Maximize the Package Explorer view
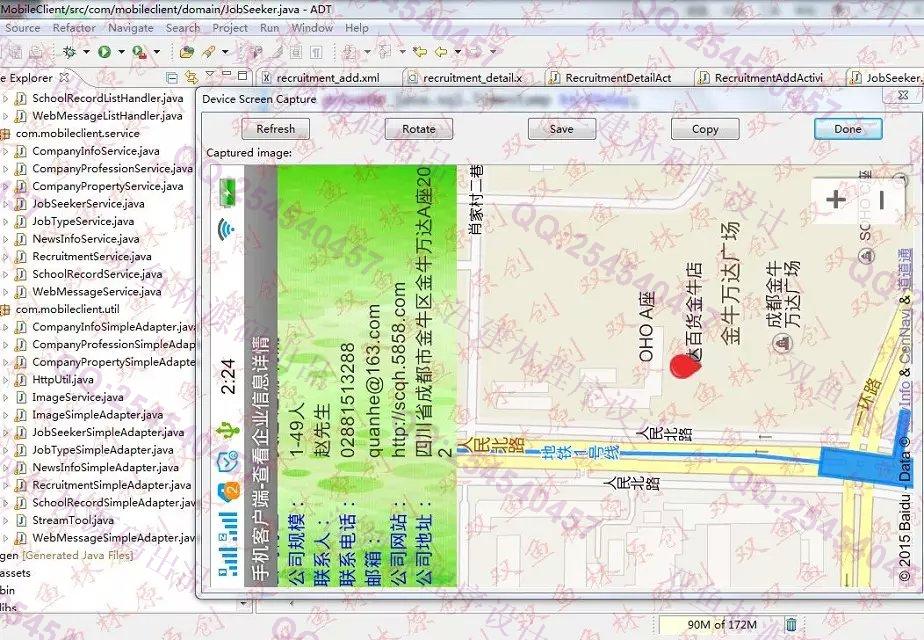The height and width of the screenshot is (640, 924). coord(242,75)
